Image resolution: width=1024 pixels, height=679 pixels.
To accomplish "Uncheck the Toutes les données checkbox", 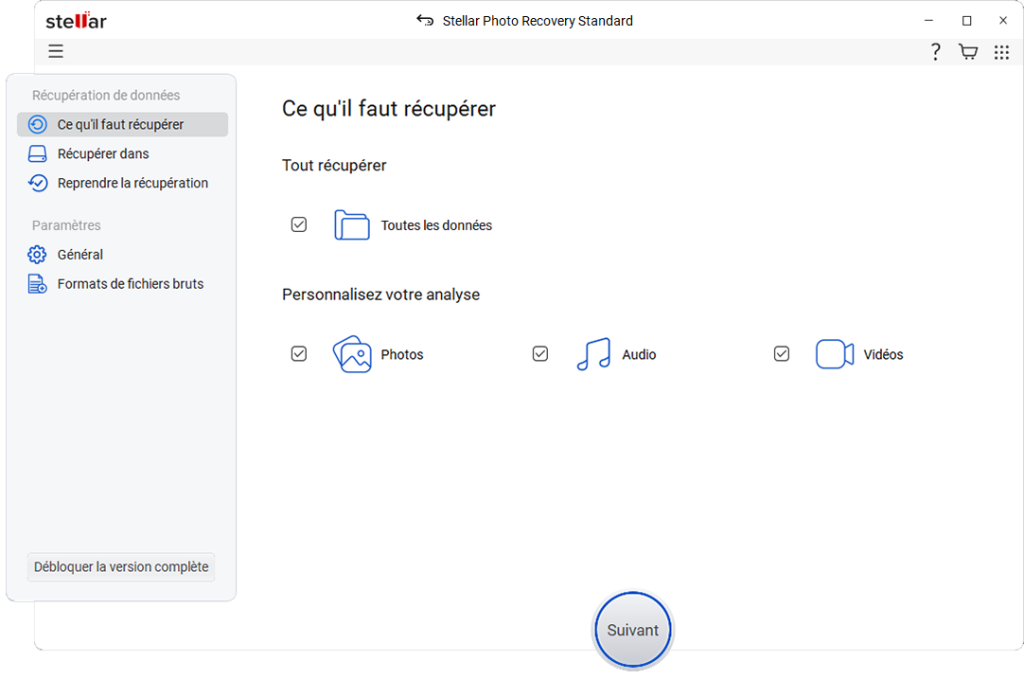I will tap(299, 225).
